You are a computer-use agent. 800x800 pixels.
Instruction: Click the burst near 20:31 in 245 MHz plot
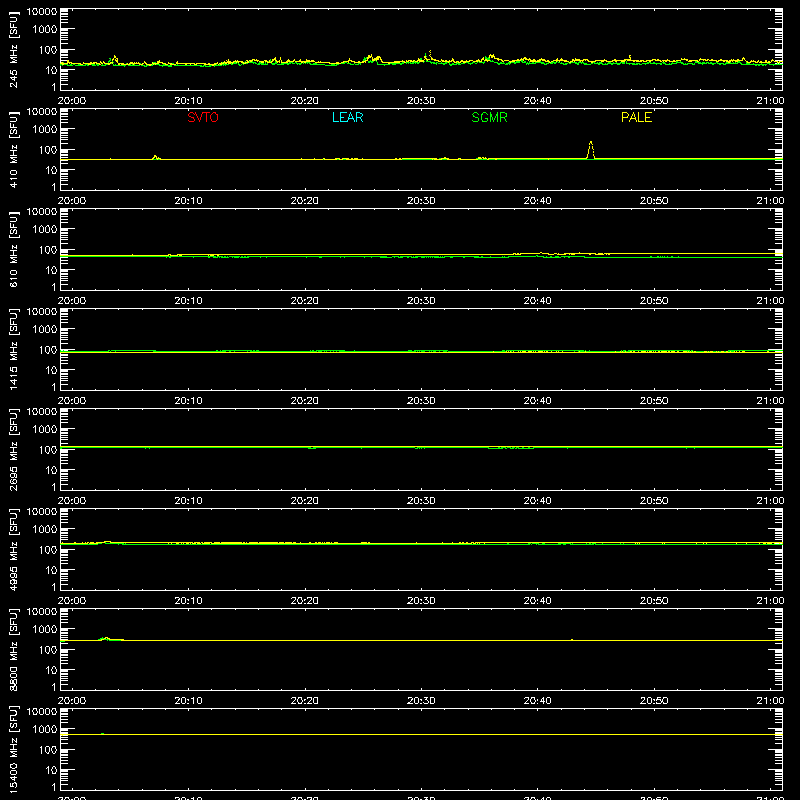click(x=428, y=56)
